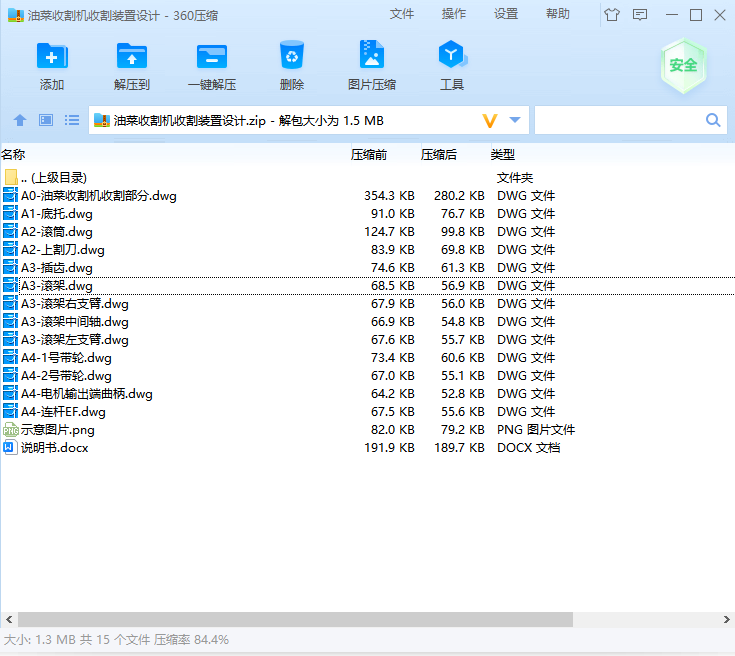
Task: Open the 设置 (Settings) menu
Action: [x=506, y=14]
